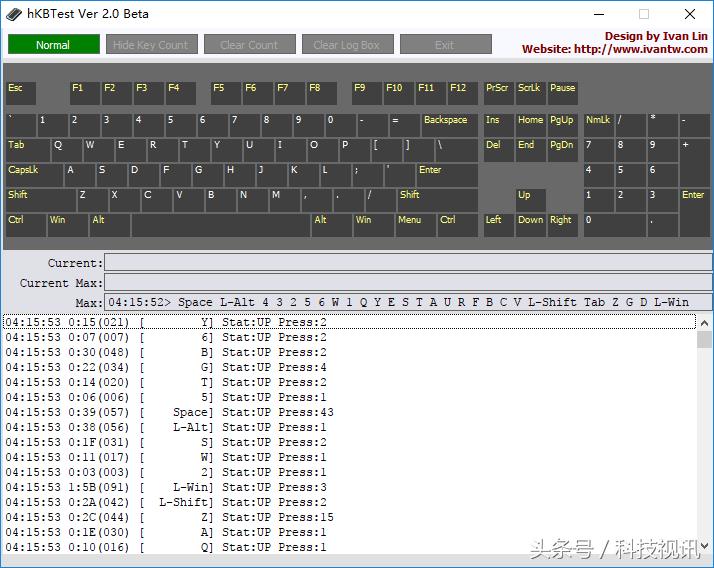714x568 pixels.
Task: Click the Current Max text field
Action: pos(408,282)
